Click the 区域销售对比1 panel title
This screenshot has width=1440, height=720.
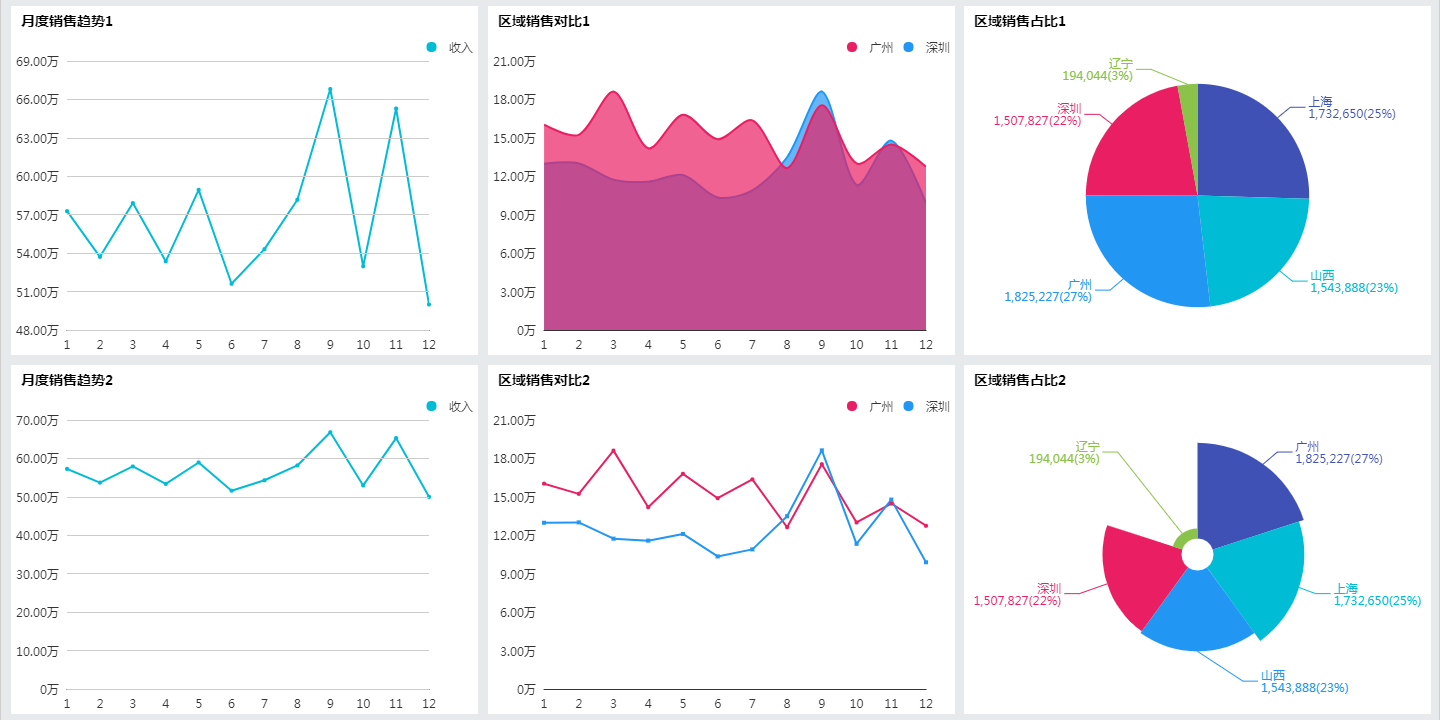click(x=544, y=21)
